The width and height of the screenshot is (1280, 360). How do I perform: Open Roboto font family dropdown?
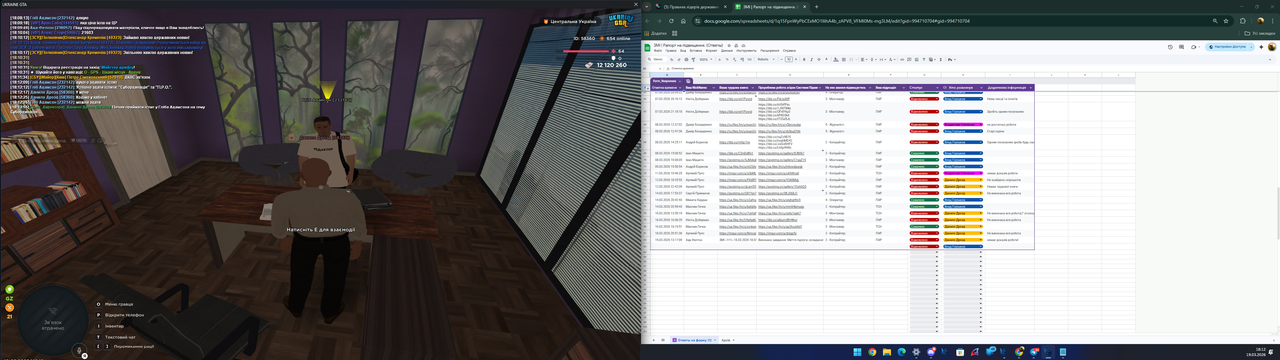click(x=766, y=59)
